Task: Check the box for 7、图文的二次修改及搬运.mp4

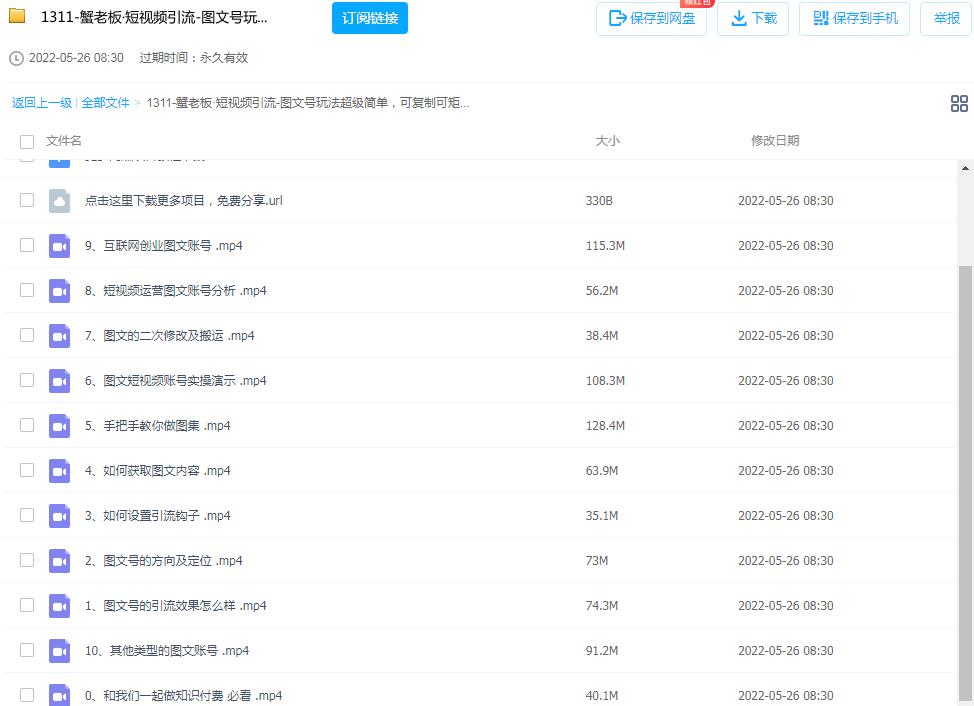Action: coord(27,335)
